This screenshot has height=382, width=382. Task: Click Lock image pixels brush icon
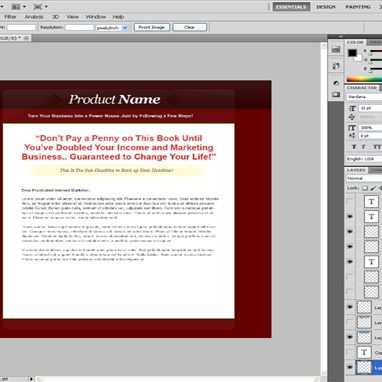click(x=373, y=188)
